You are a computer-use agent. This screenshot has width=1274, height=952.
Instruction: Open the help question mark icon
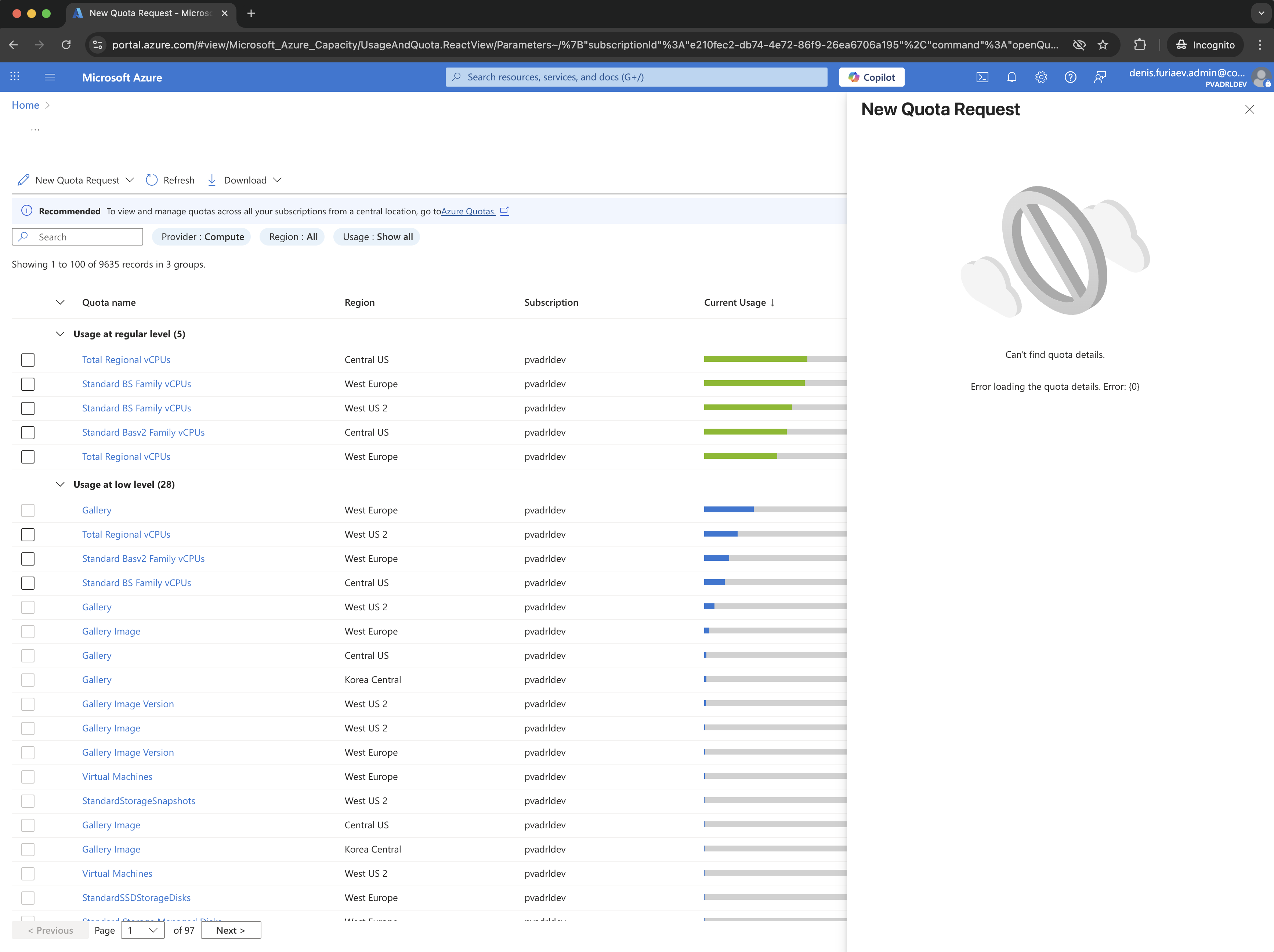click(x=1070, y=77)
